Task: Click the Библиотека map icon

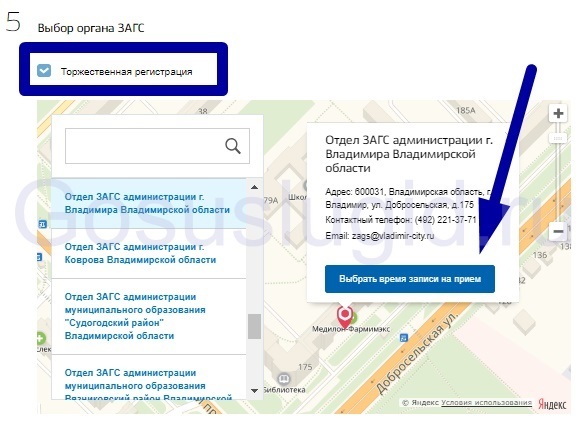Action: pos(284,378)
